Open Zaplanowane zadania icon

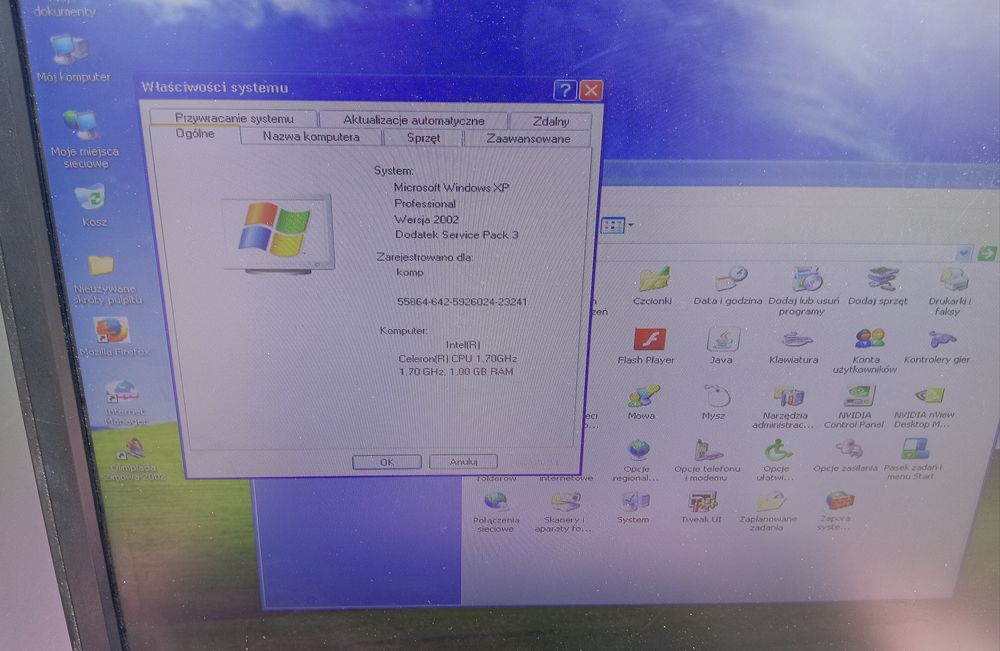768,512
